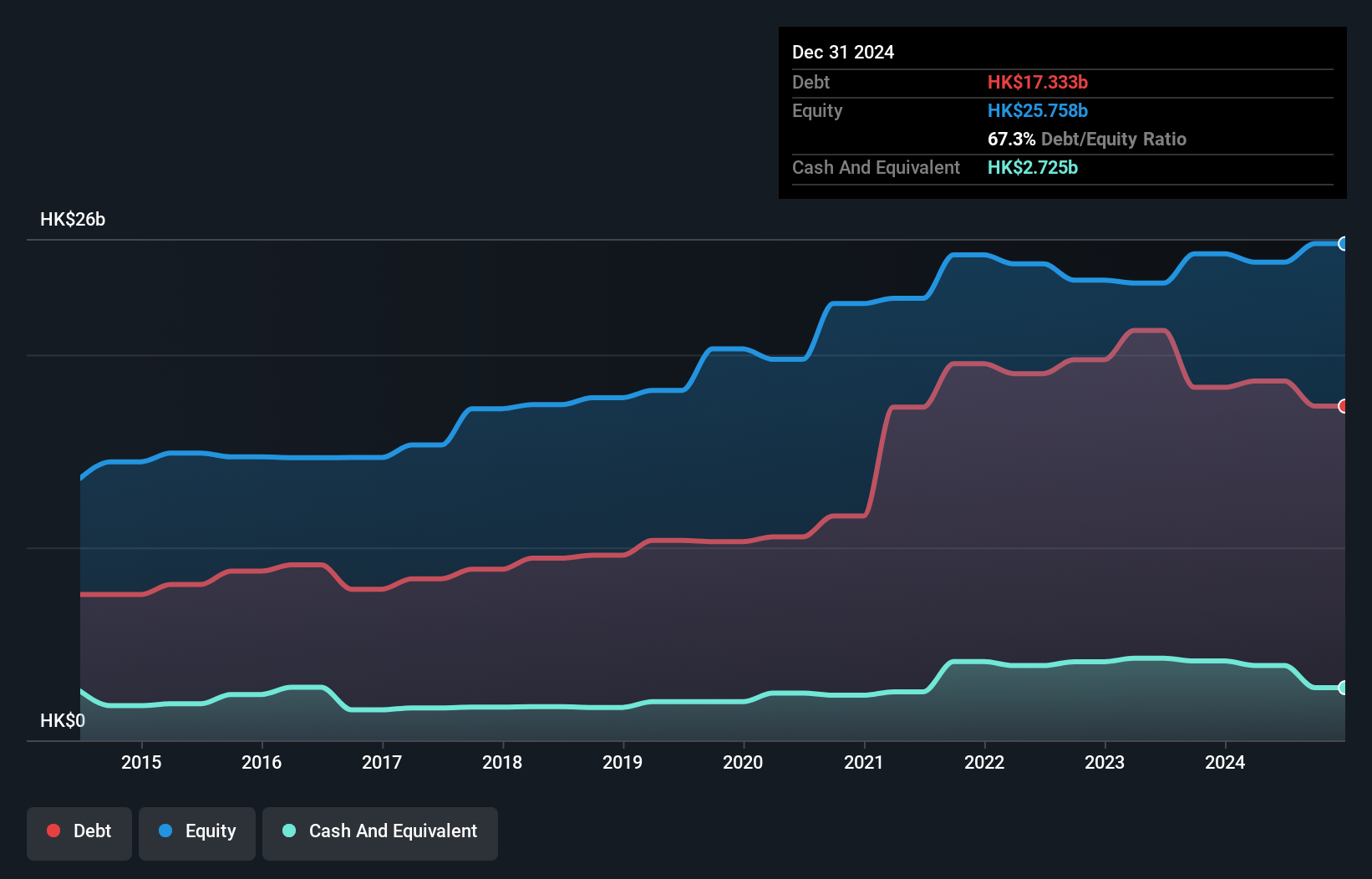Select the teal Cash endpoint marker

point(1344,688)
